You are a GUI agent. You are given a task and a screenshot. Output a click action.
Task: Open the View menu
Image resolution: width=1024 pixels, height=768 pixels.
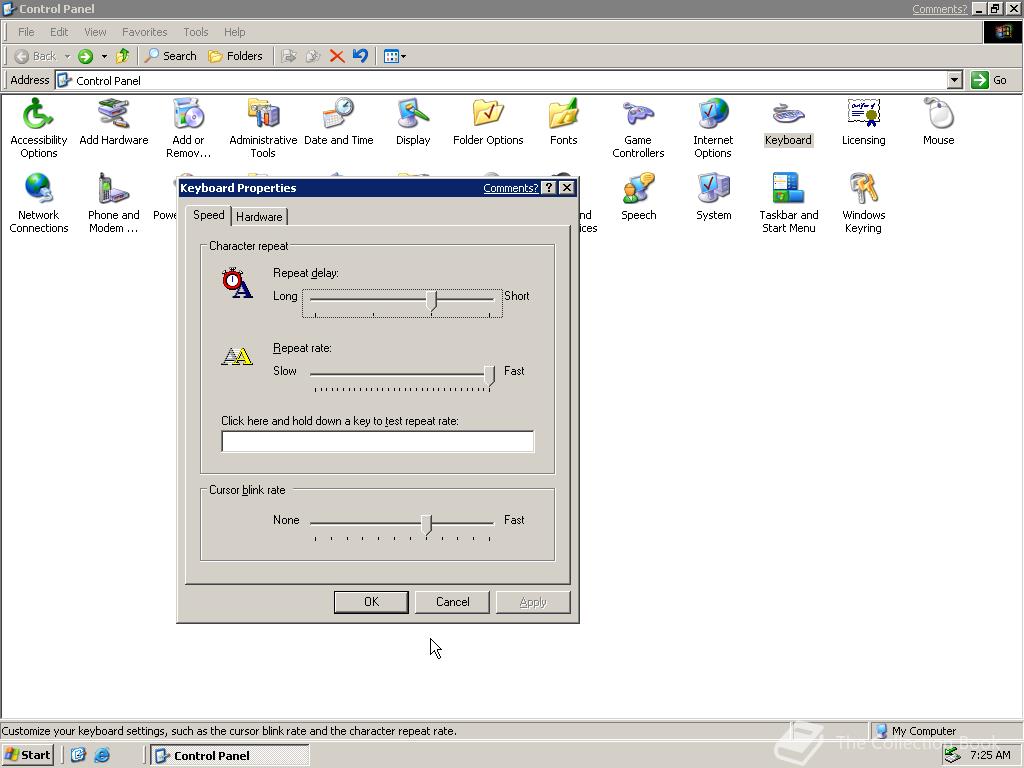pos(95,32)
